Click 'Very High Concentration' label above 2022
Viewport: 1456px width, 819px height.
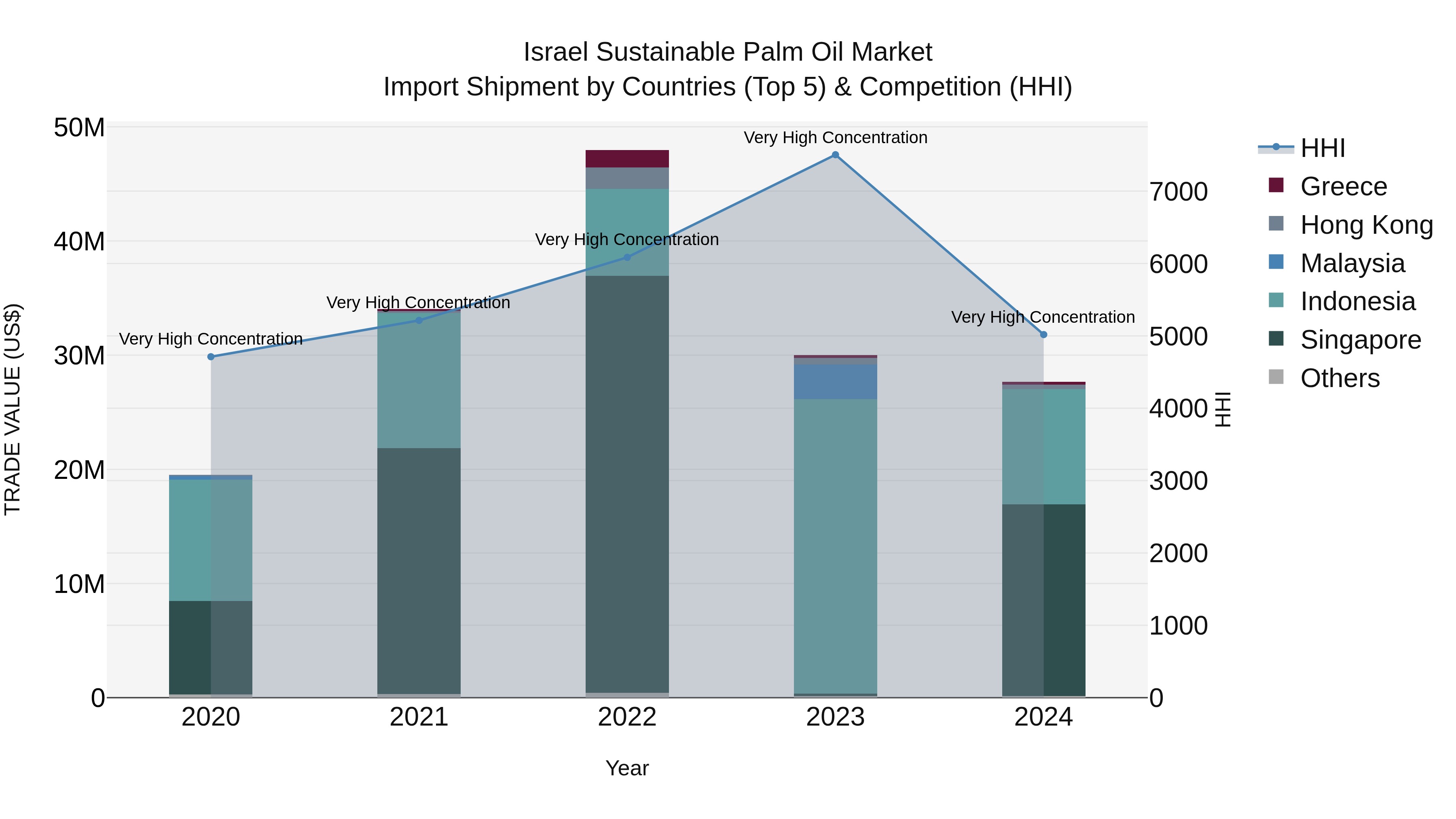[x=627, y=239]
